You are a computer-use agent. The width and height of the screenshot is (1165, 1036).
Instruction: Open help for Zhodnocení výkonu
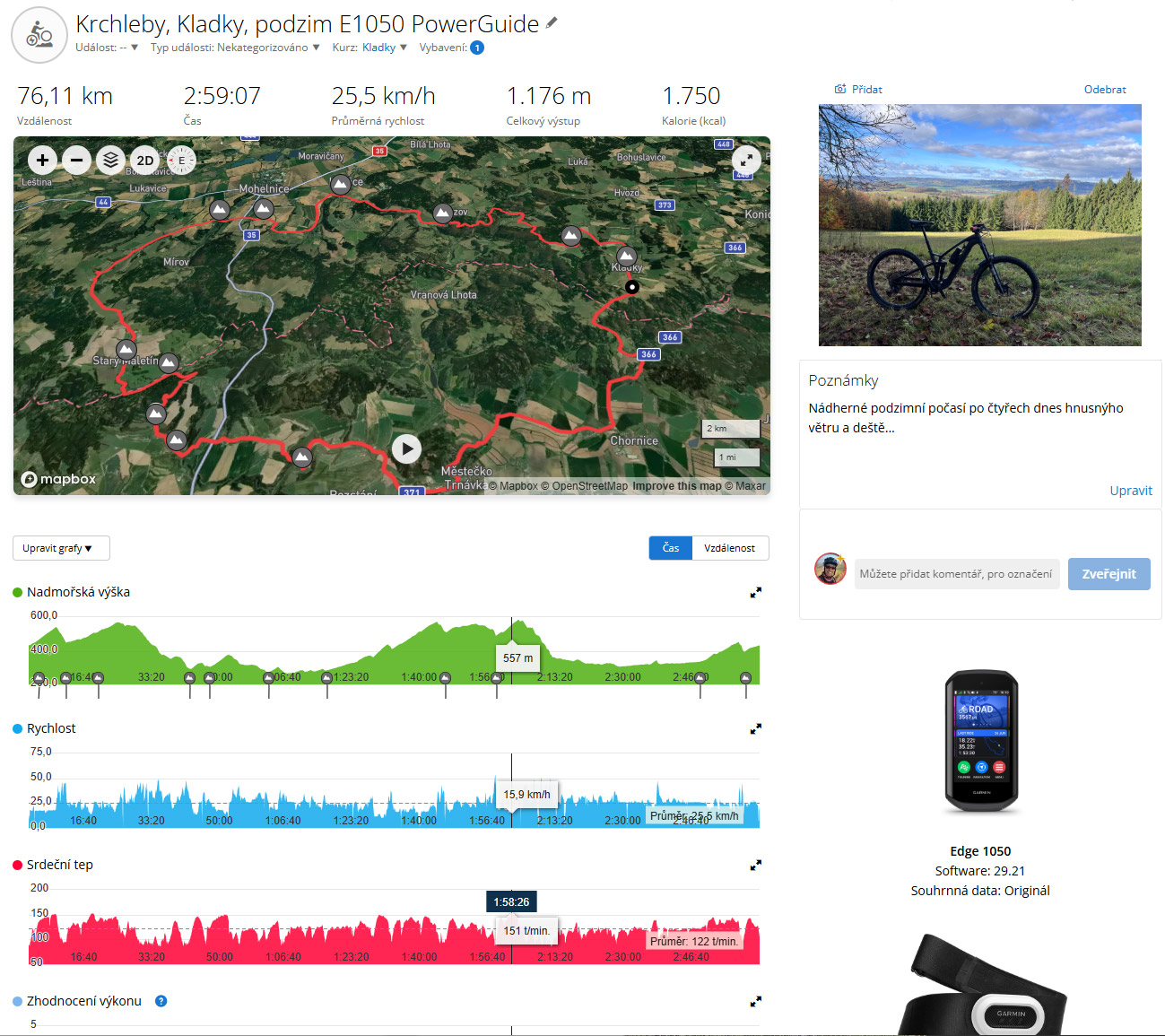pyautogui.click(x=161, y=1001)
